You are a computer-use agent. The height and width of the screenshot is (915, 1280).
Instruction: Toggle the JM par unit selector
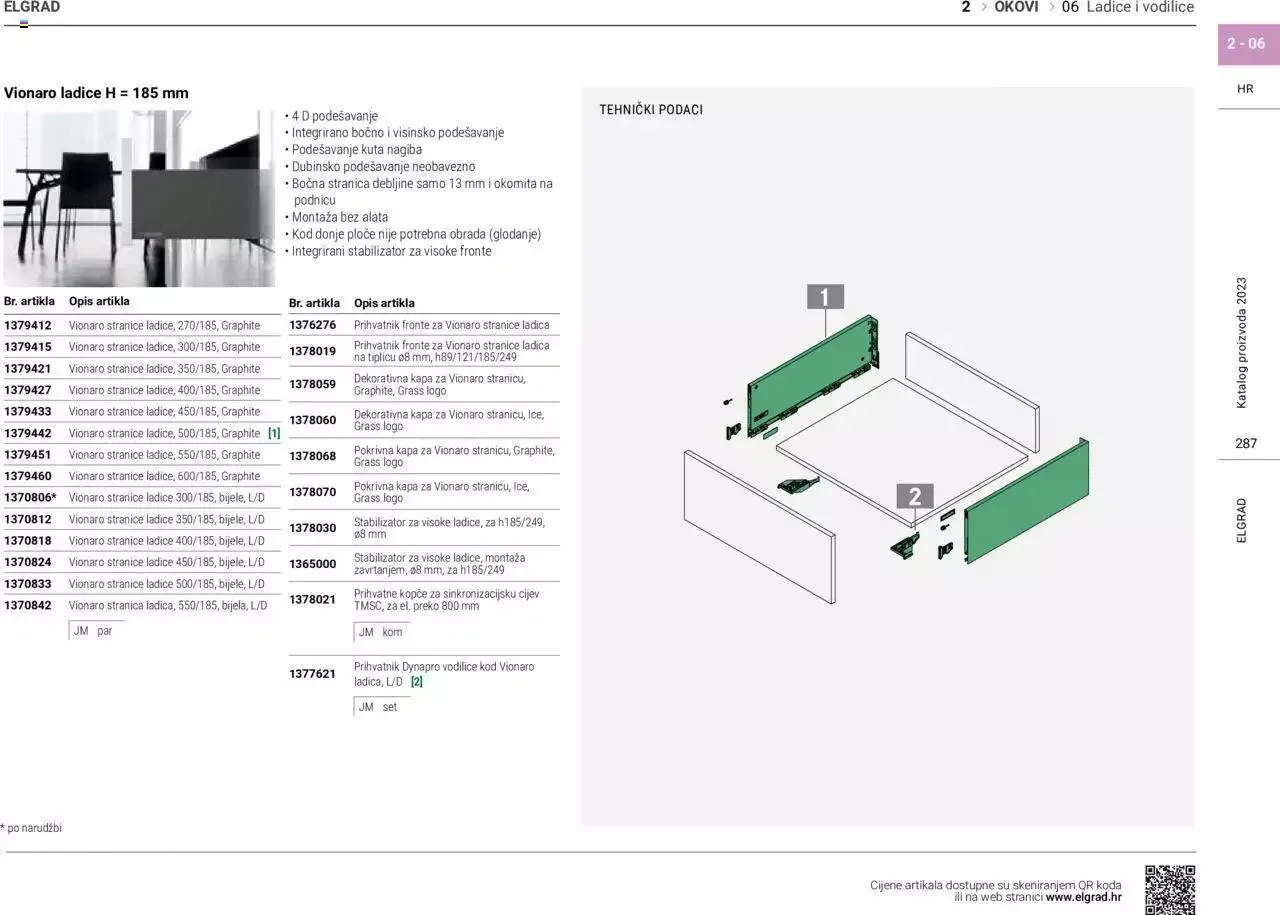(93, 630)
